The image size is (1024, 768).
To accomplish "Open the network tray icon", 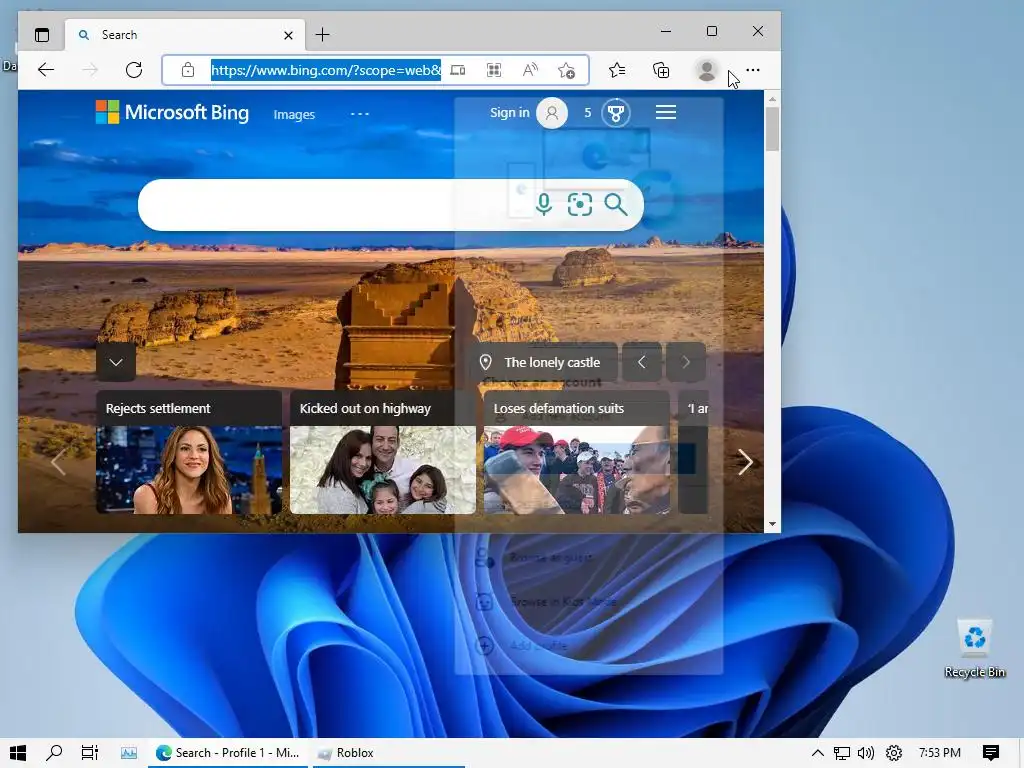I will pos(842,753).
